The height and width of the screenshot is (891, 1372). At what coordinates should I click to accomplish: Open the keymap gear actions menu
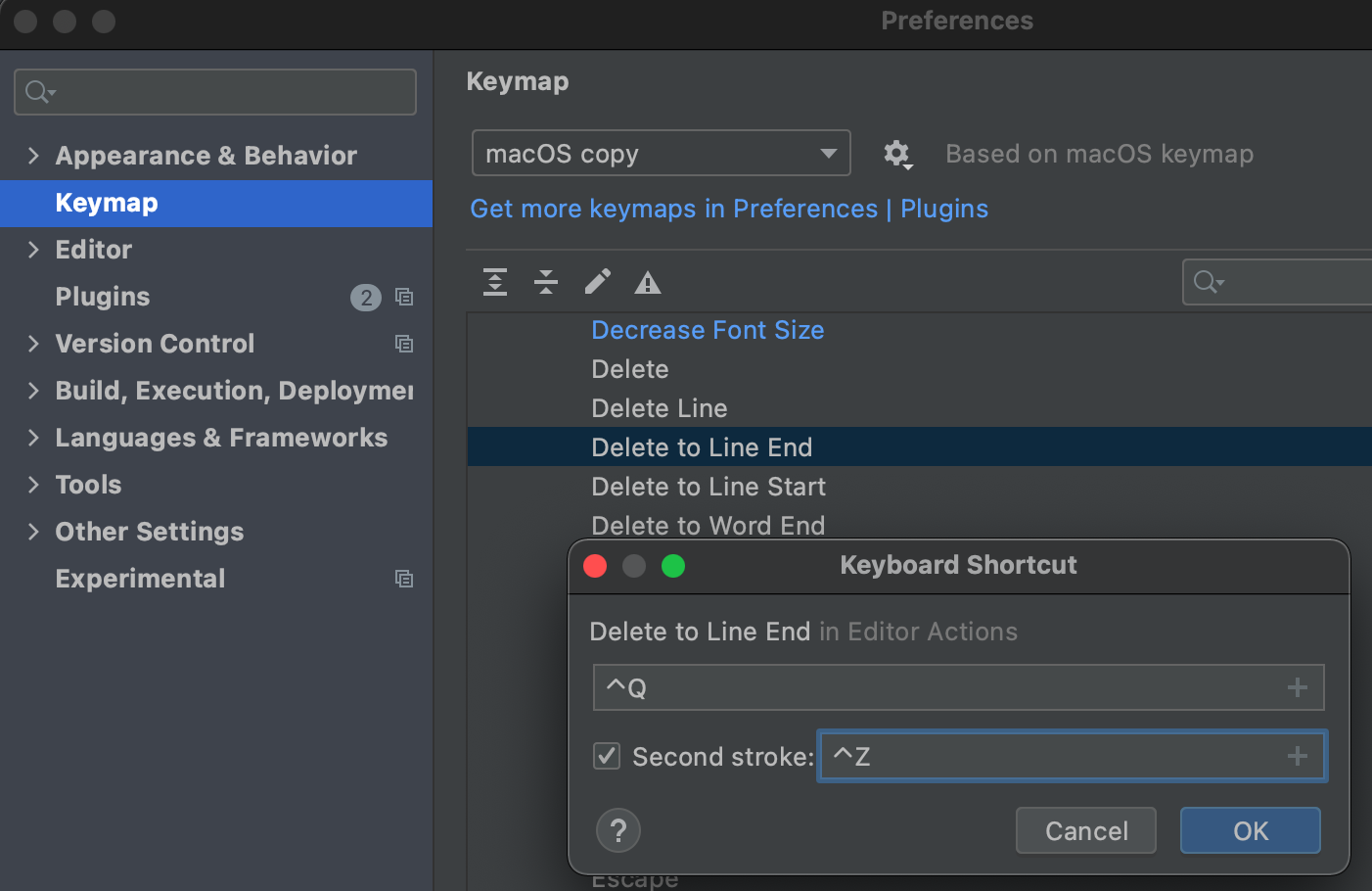897,154
